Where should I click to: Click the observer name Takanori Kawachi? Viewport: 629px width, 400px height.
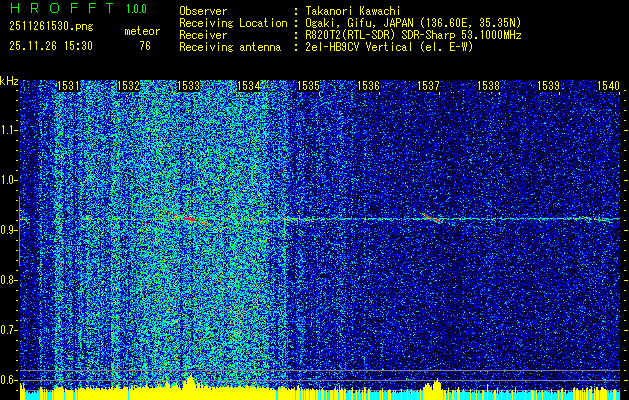(353, 11)
